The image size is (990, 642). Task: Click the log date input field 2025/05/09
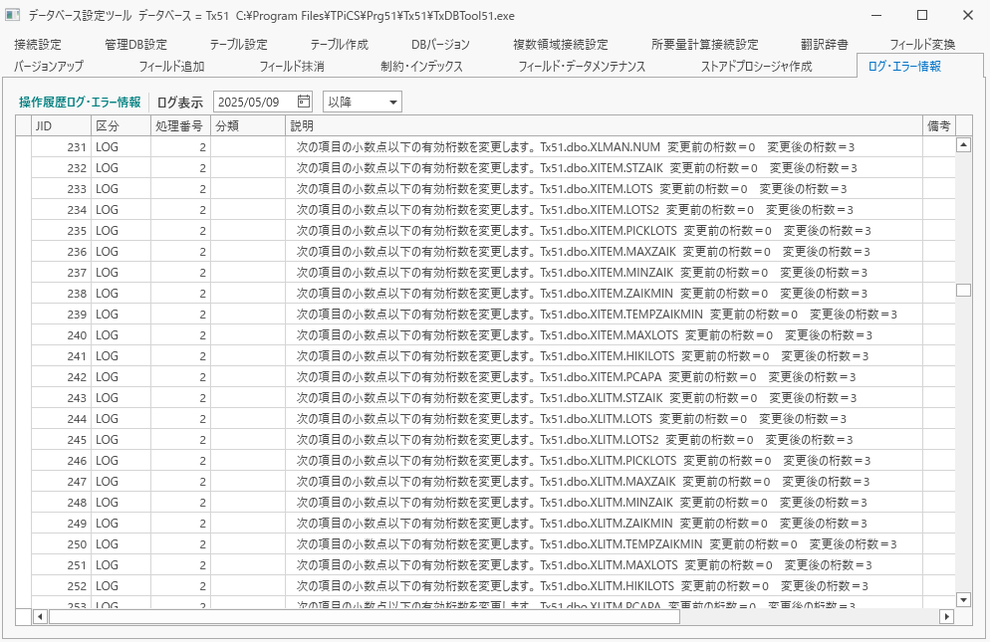point(255,102)
